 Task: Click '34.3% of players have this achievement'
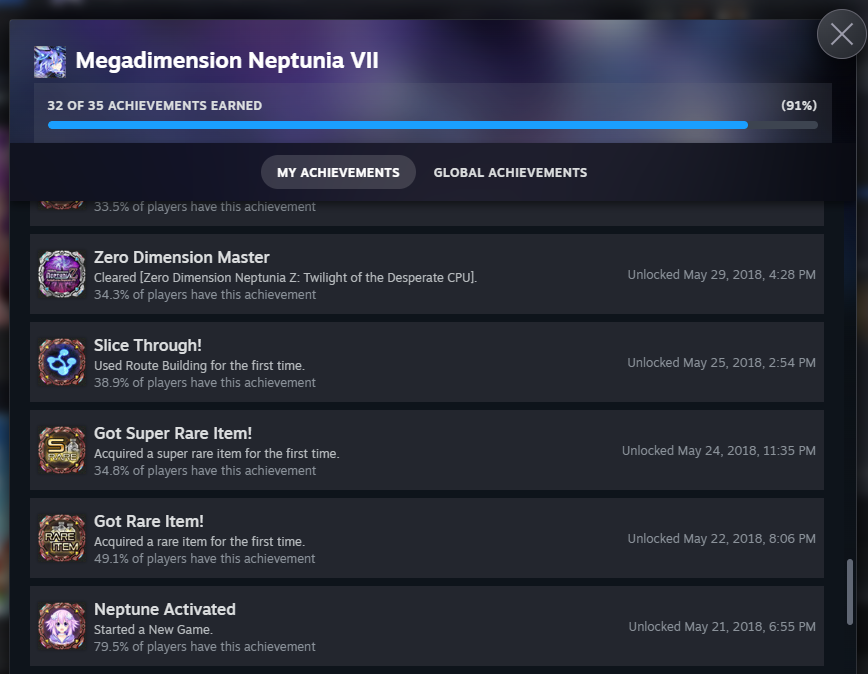tap(205, 295)
